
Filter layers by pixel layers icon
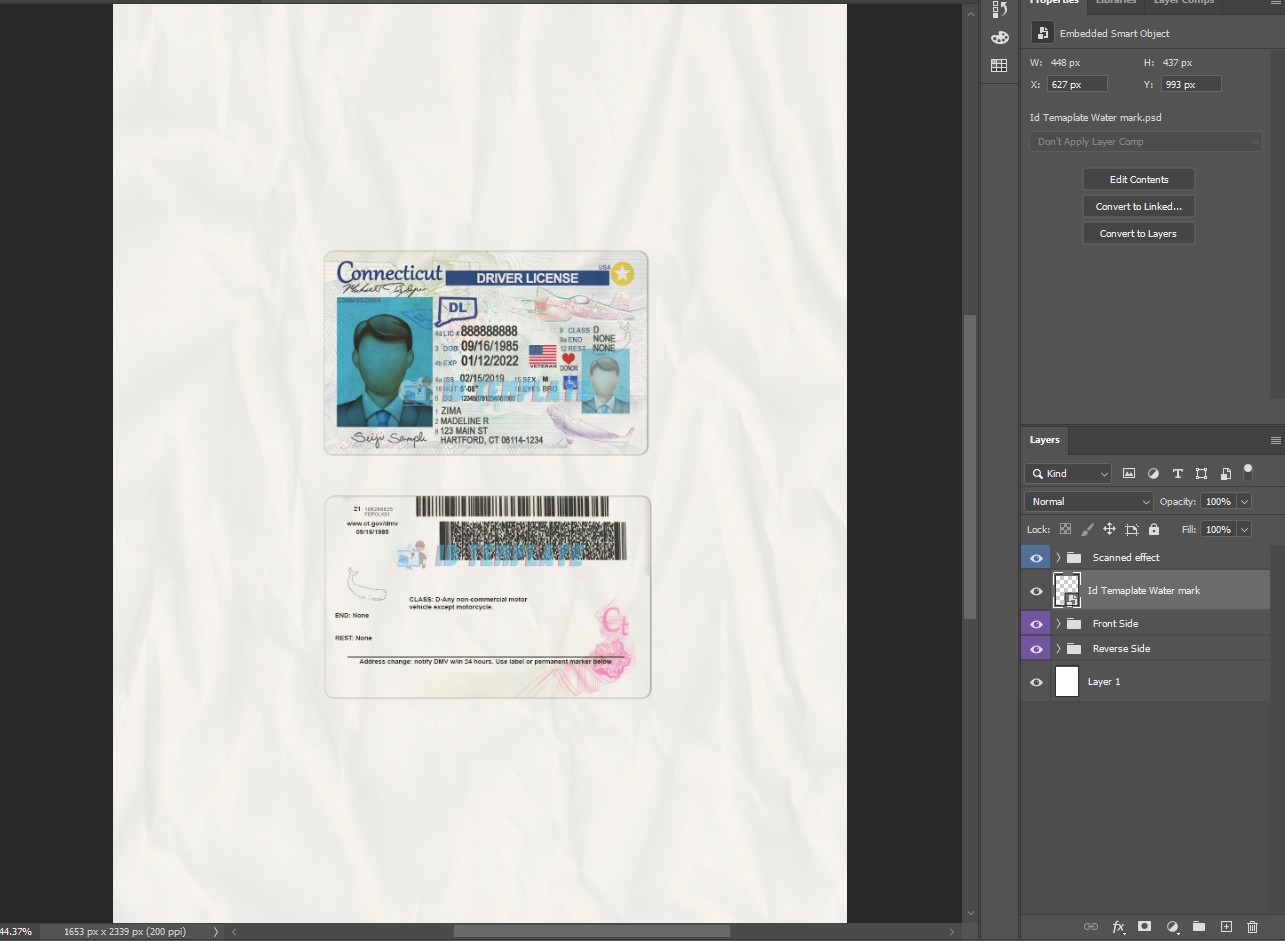[x=1129, y=473]
